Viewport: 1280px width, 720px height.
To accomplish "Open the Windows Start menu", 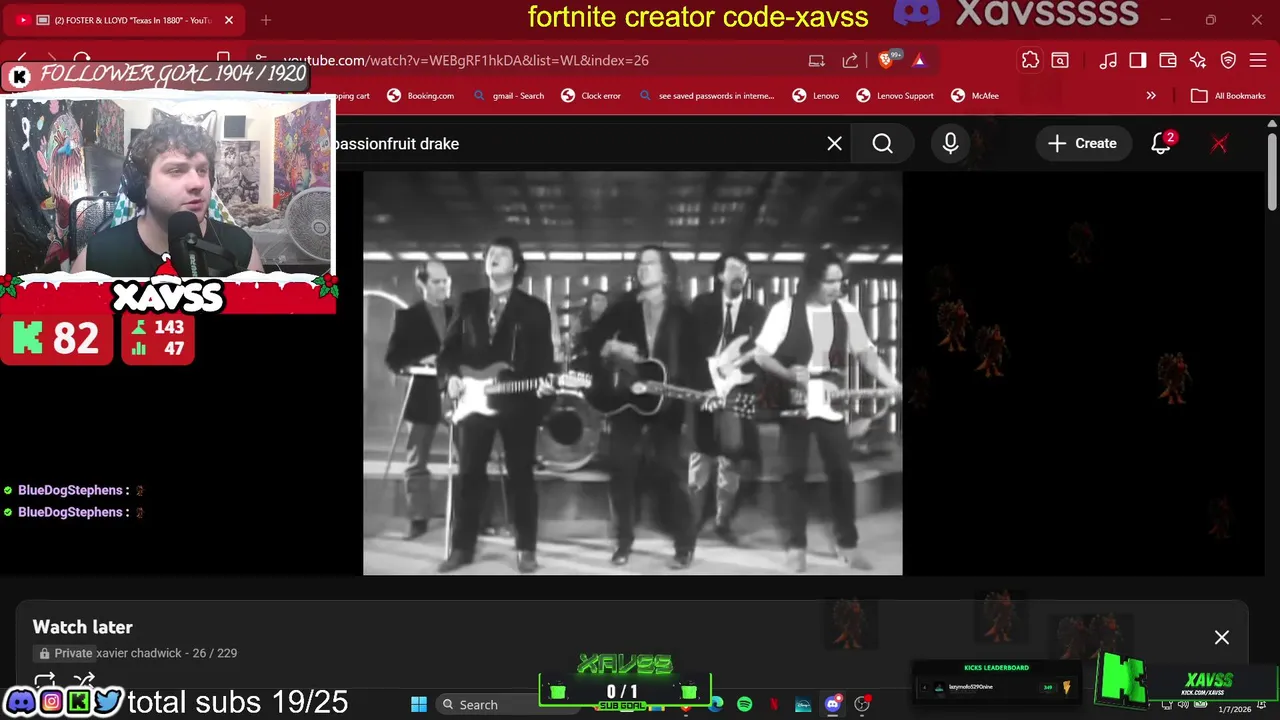I will [x=419, y=705].
